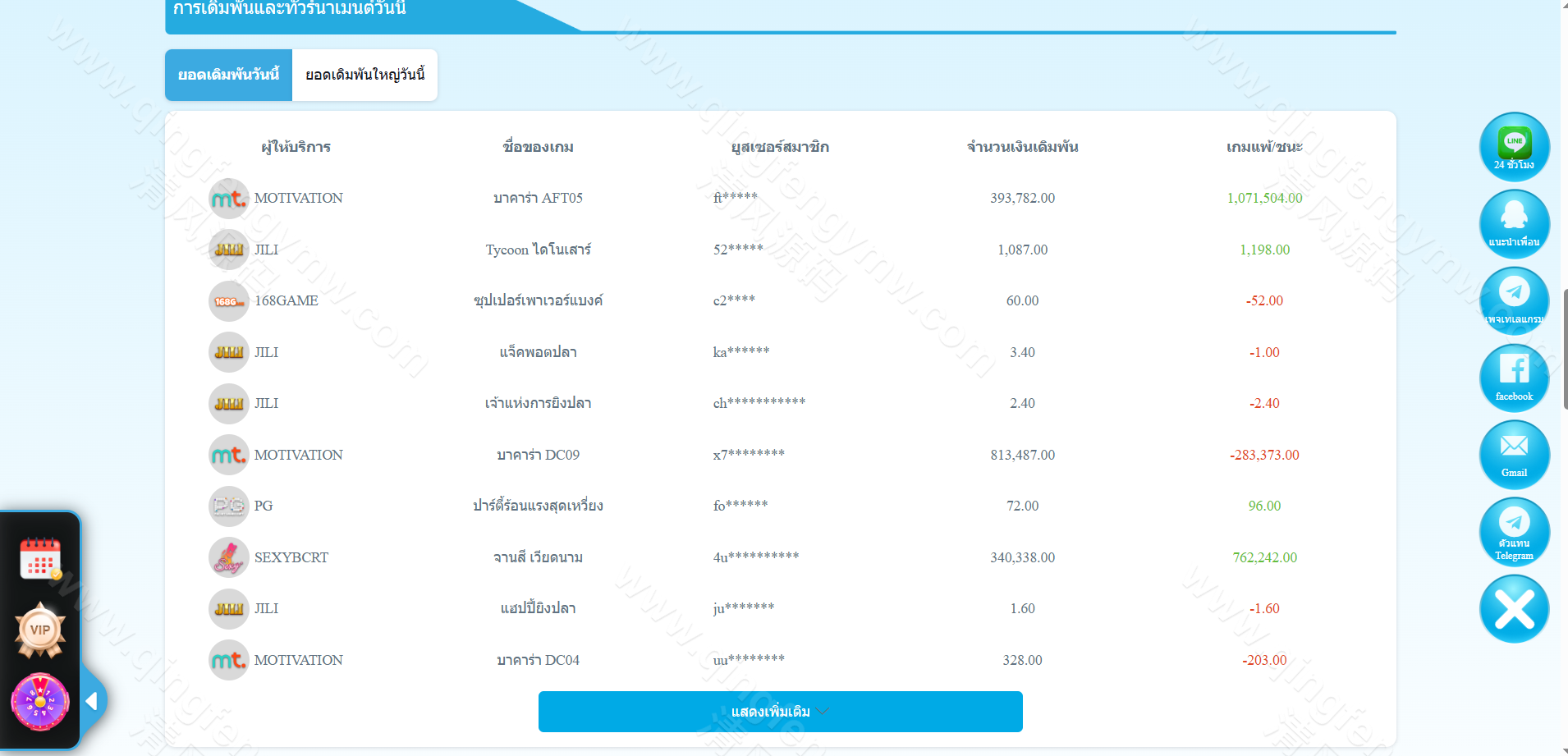This screenshot has height=756, width=1568.
Task: Click the PG provider logo
Action: click(228, 506)
